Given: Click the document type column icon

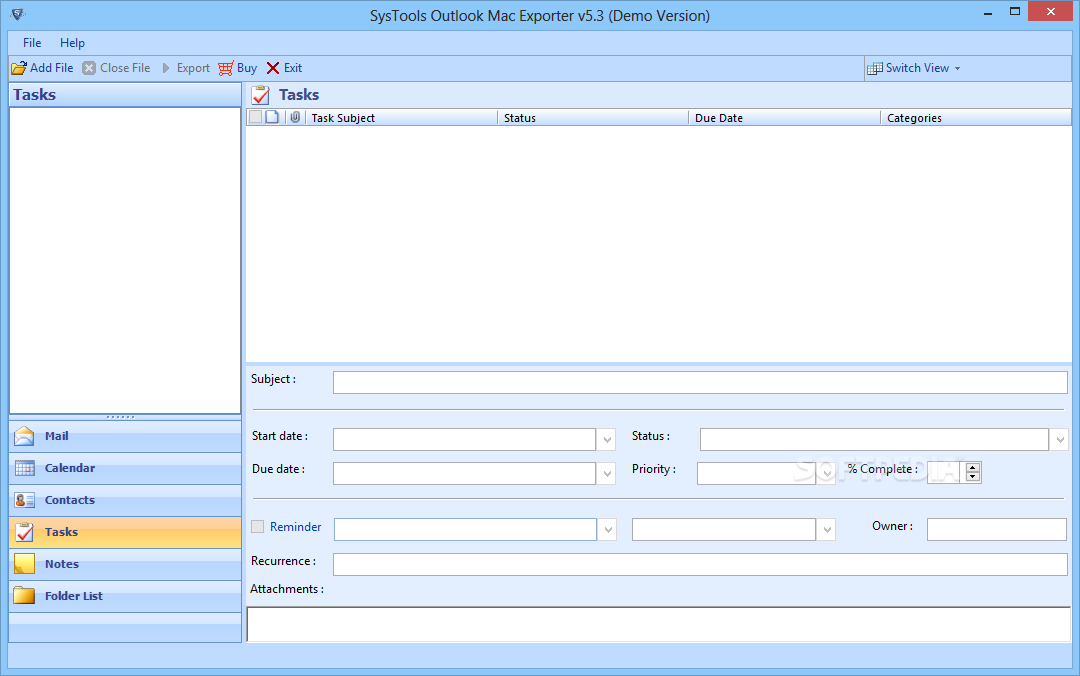Looking at the screenshot, I should (x=273, y=117).
